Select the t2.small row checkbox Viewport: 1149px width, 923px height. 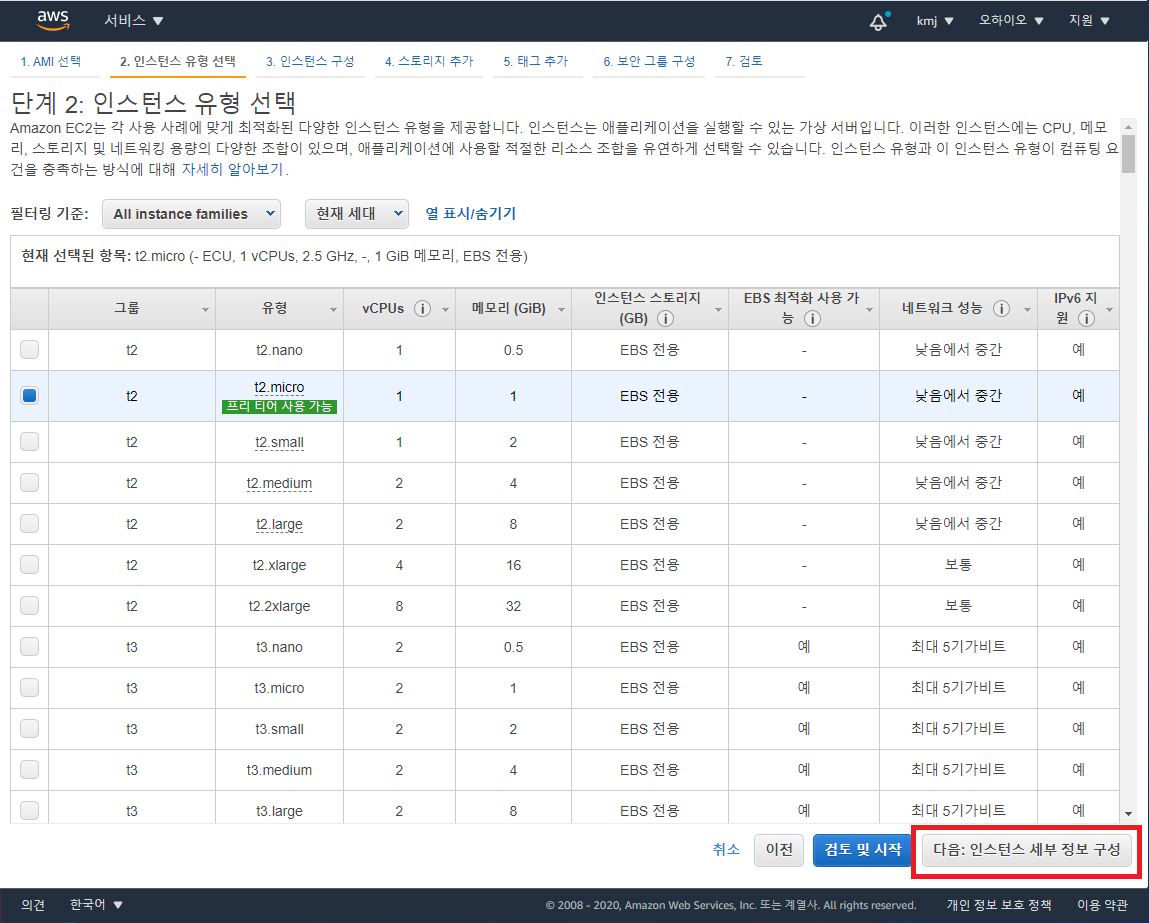click(x=29, y=442)
